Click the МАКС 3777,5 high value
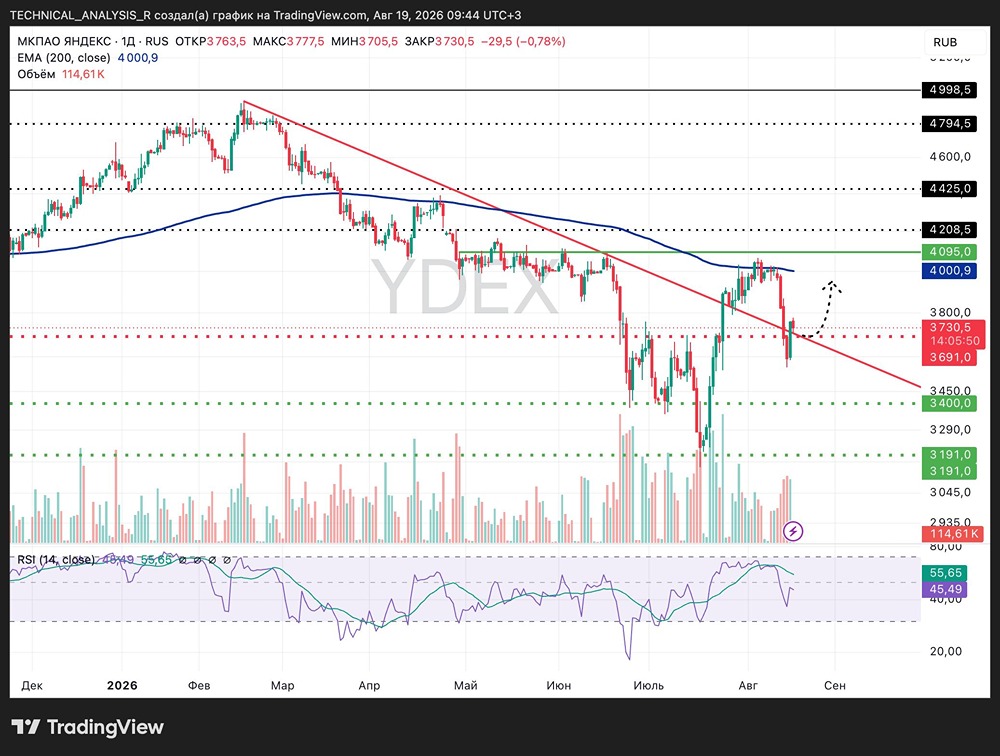Viewport: 1000px width, 756px height. 288,41
